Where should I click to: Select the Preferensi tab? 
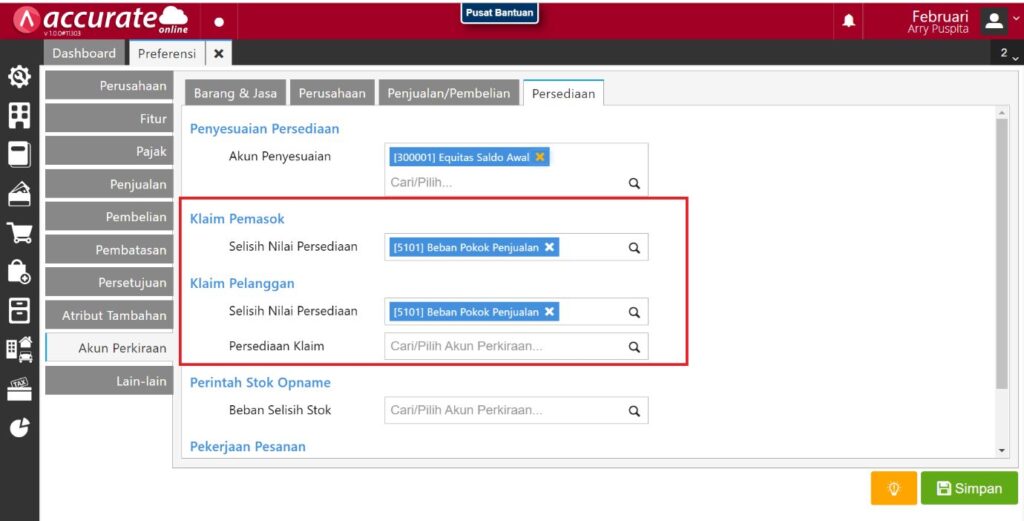tap(167, 54)
